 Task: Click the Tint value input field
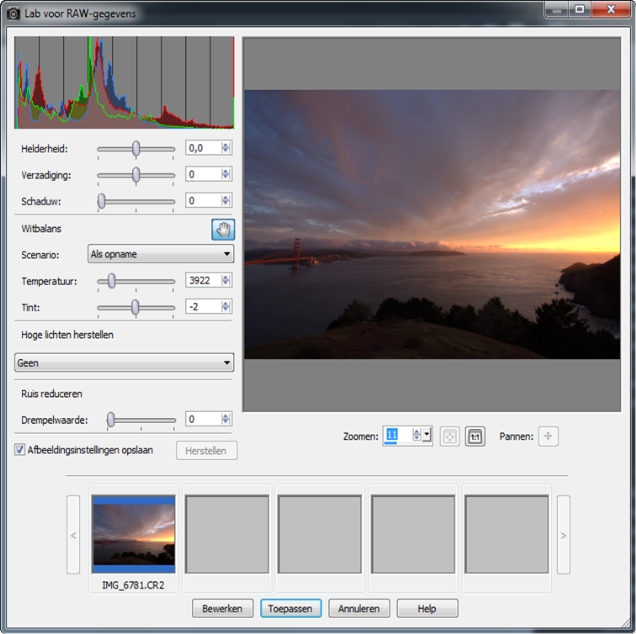(x=203, y=307)
